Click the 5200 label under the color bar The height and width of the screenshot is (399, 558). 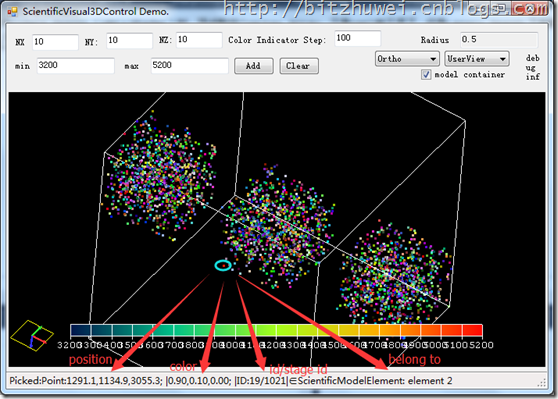(x=481, y=345)
